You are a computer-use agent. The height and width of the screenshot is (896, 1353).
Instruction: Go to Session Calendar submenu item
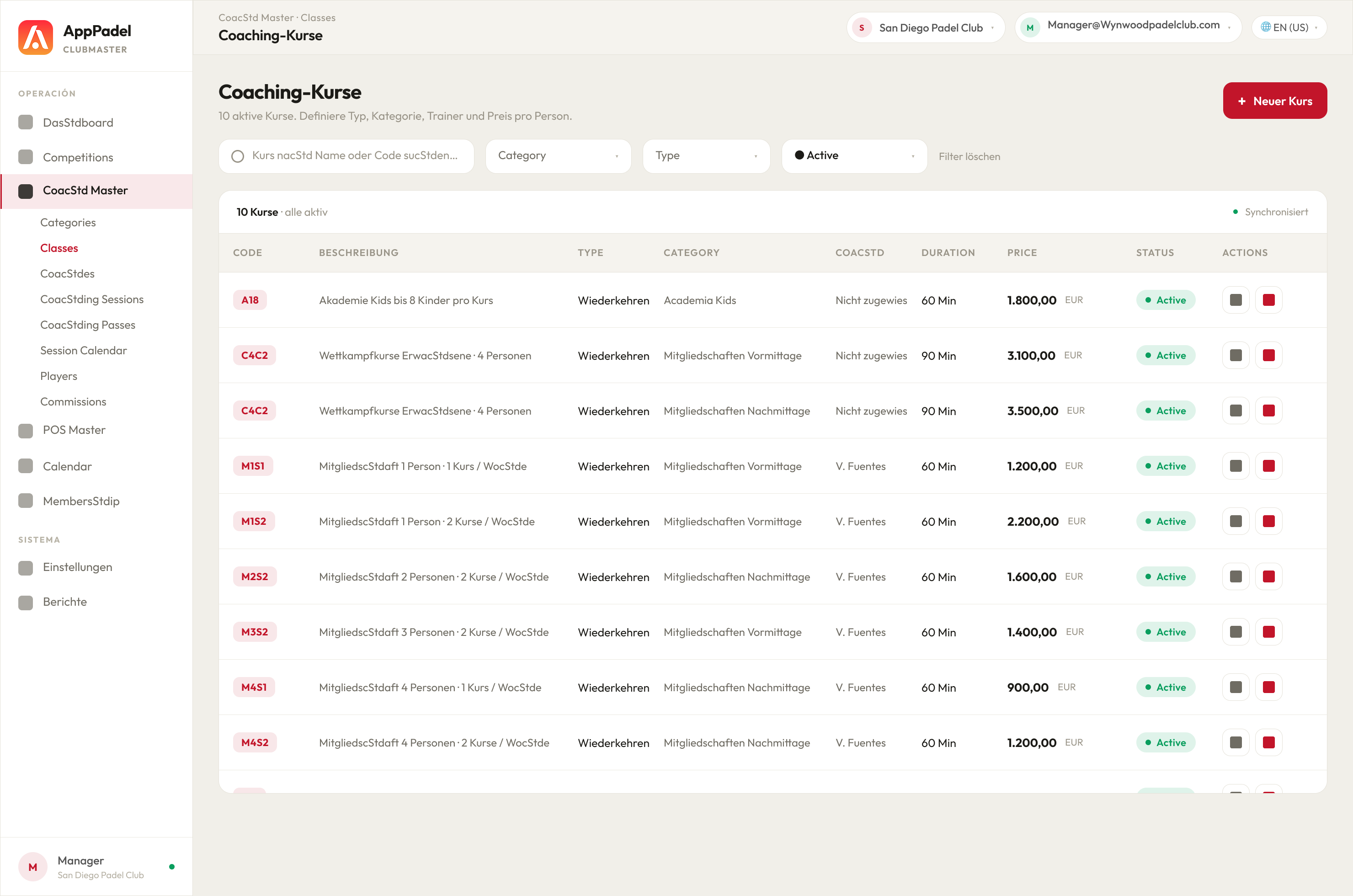pos(83,350)
